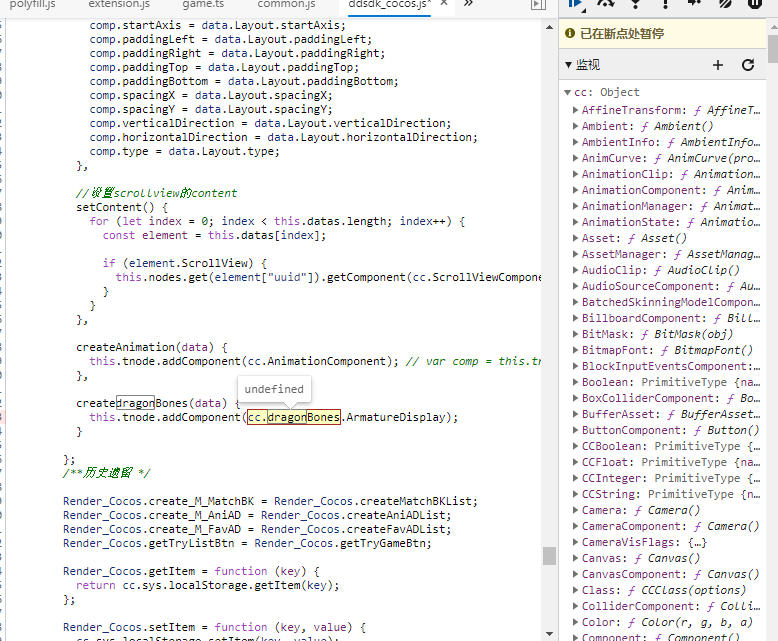Toggle pause on exceptions icon
The width and height of the screenshot is (778, 641).
tap(755, 3)
